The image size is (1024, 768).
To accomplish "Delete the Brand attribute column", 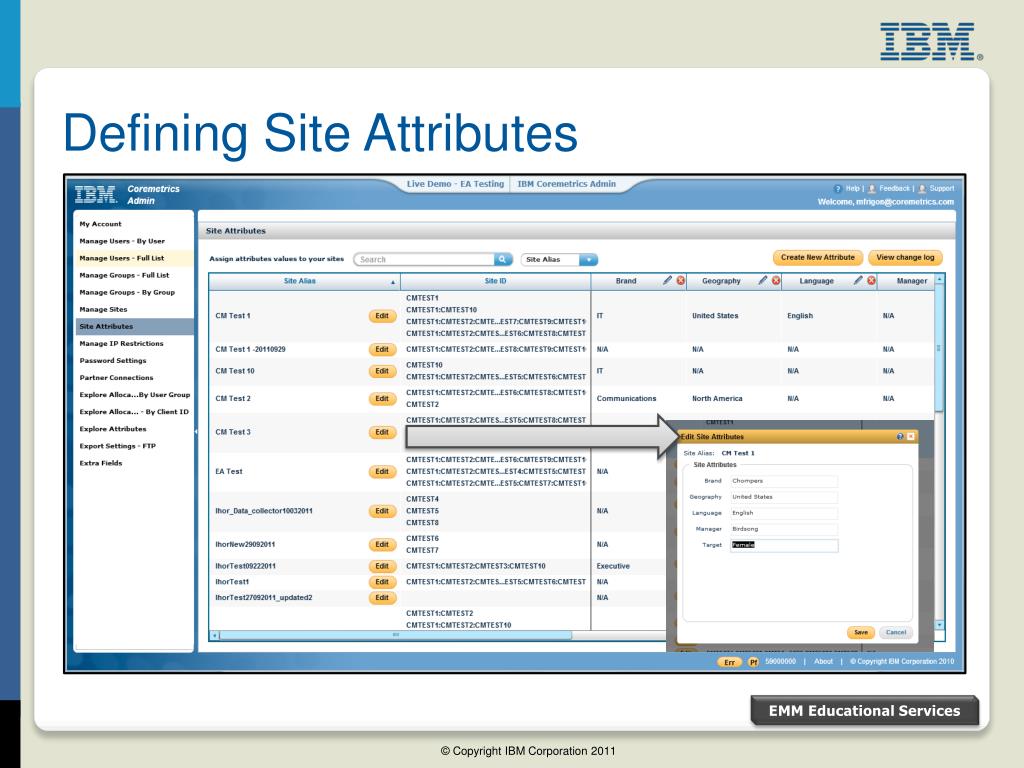I will coord(680,280).
